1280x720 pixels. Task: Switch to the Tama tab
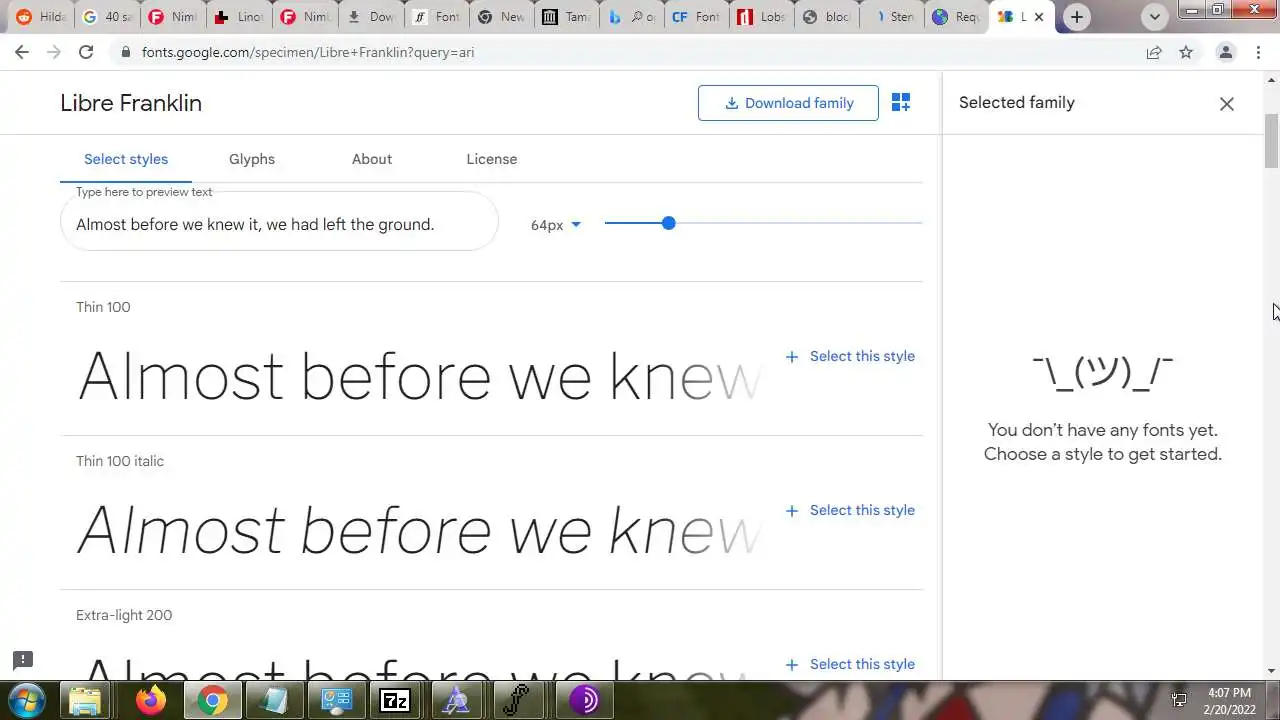click(567, 17)
